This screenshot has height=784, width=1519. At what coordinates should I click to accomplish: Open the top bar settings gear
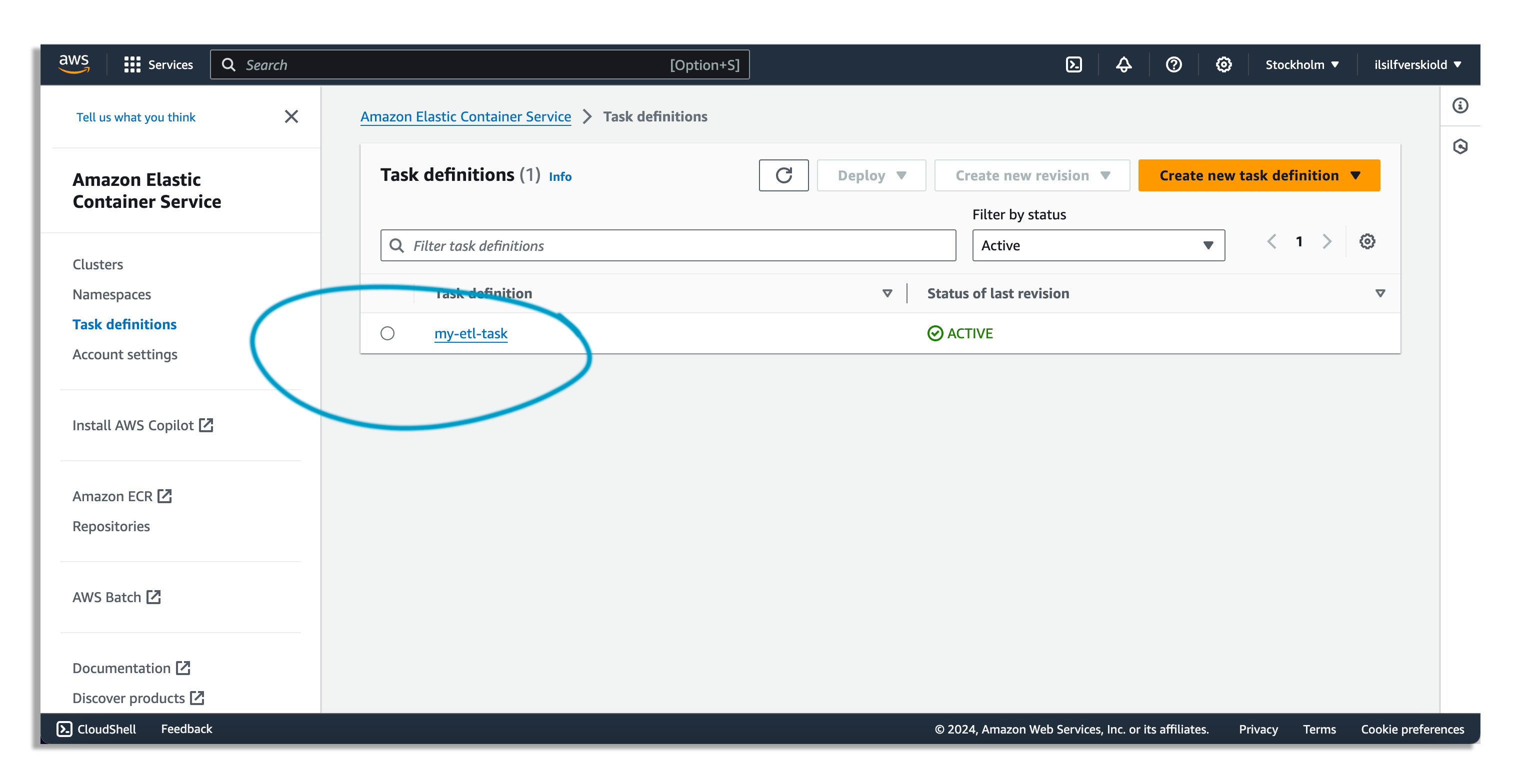(1223, 65)
